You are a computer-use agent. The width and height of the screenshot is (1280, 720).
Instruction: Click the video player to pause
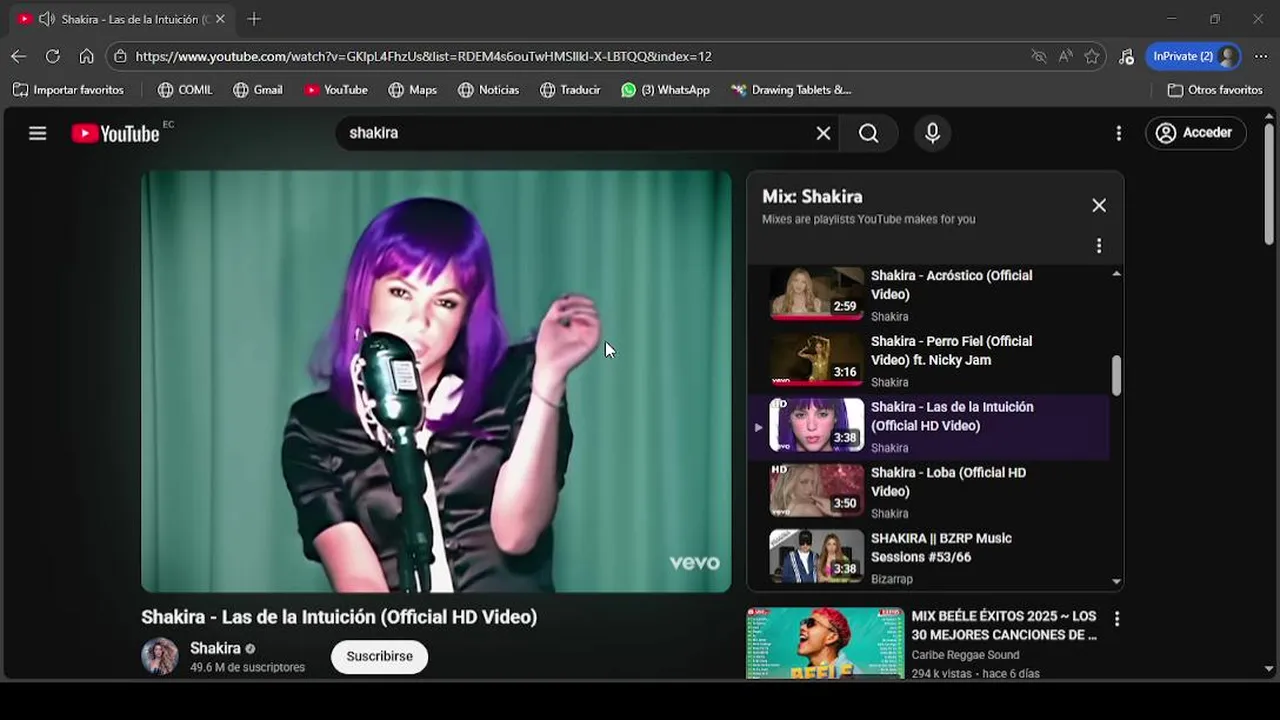(436, 381)
